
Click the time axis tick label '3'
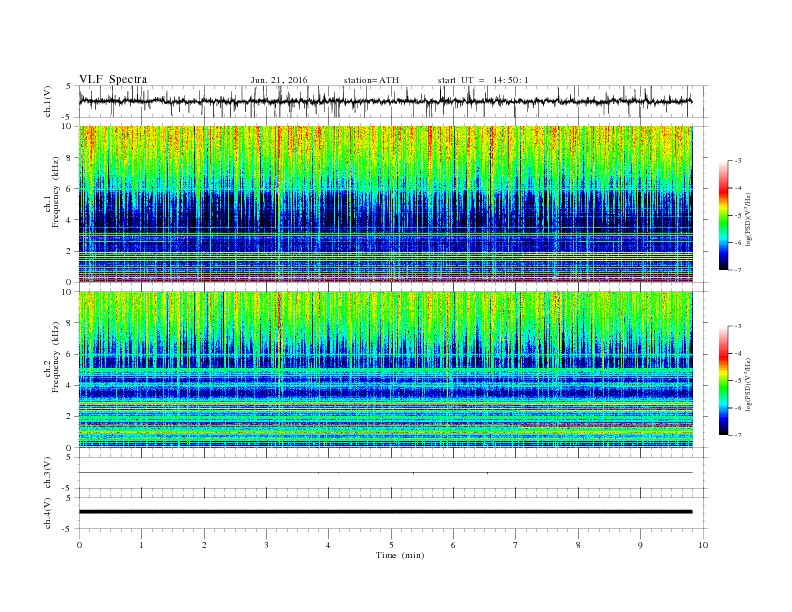pyautogui.click(x=266, y=545)
